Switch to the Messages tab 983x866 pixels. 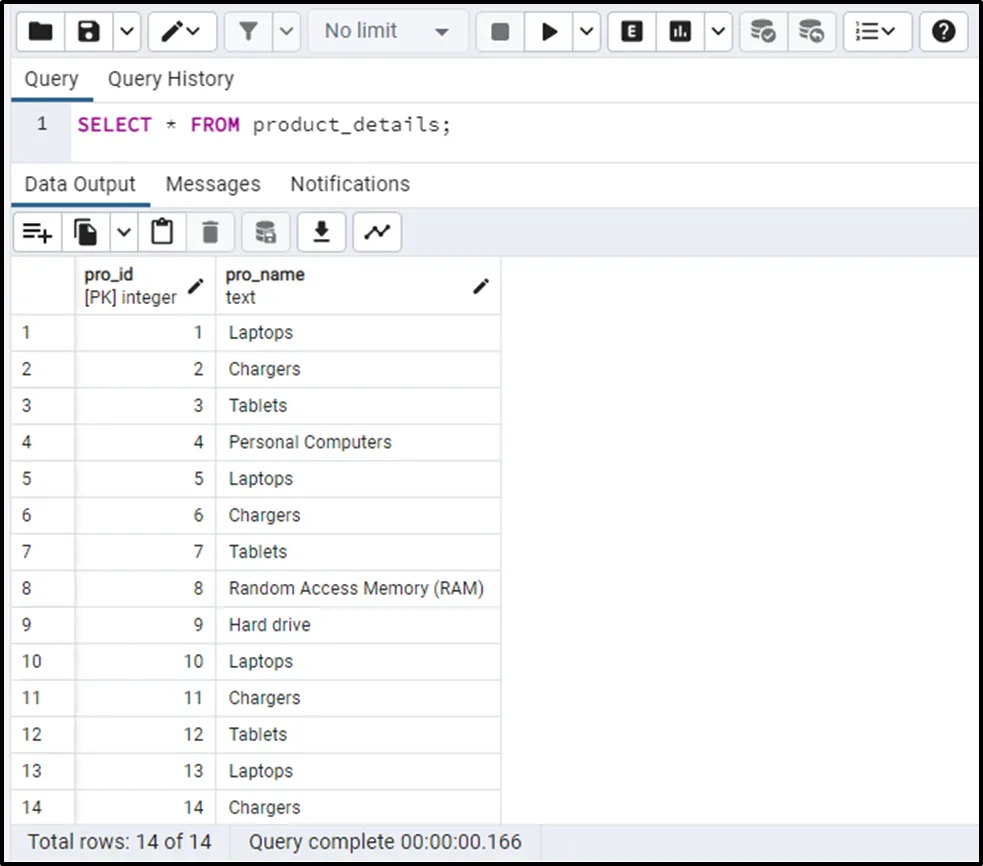coord(213,184)
